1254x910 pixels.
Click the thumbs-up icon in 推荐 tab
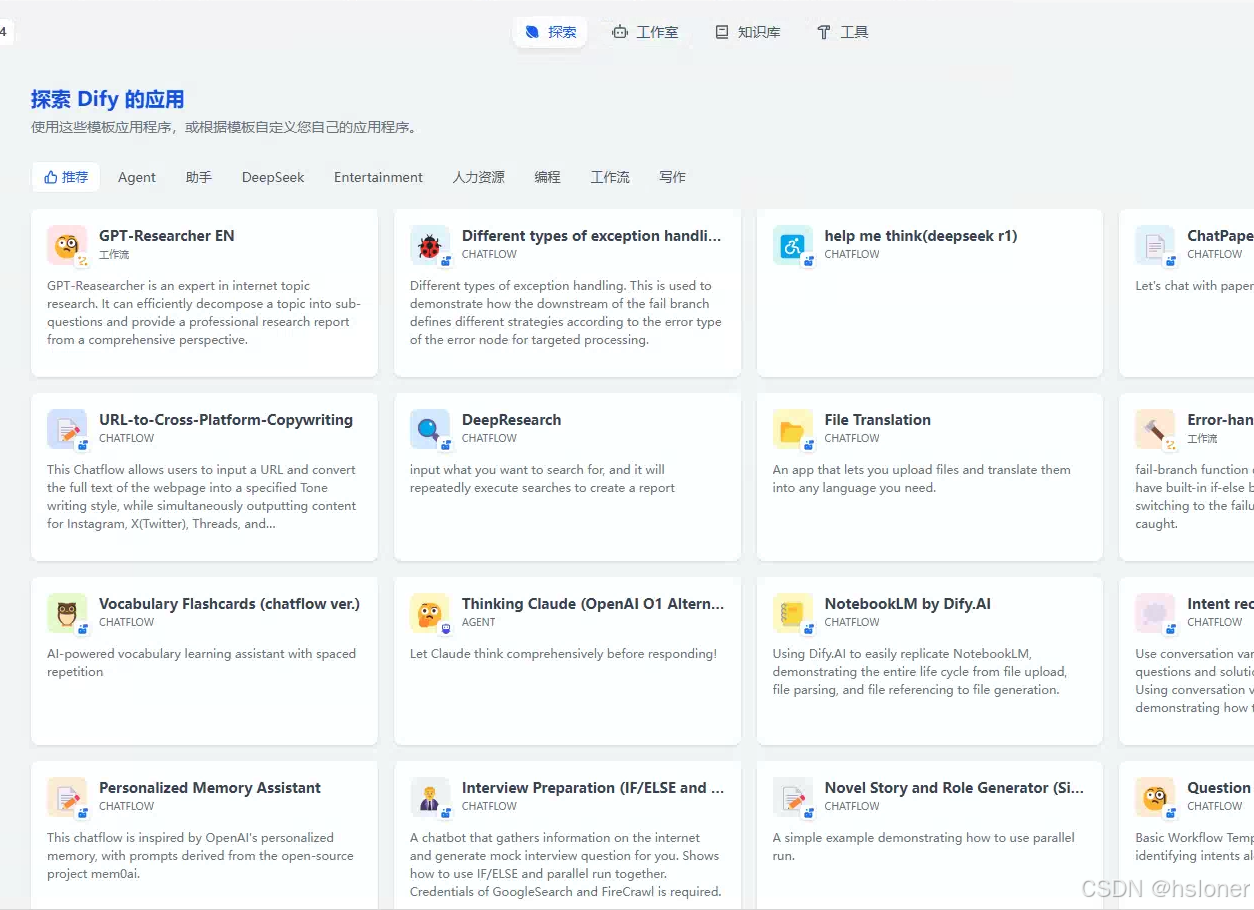click(50, 177)
